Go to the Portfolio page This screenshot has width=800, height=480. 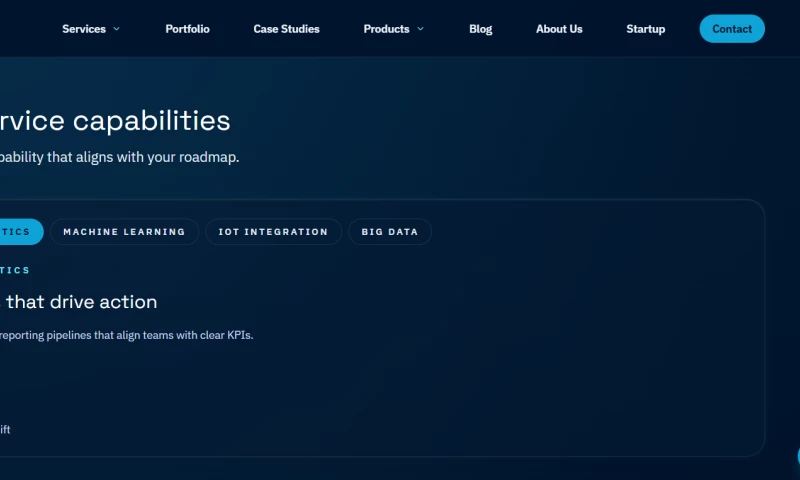(187, 29)
